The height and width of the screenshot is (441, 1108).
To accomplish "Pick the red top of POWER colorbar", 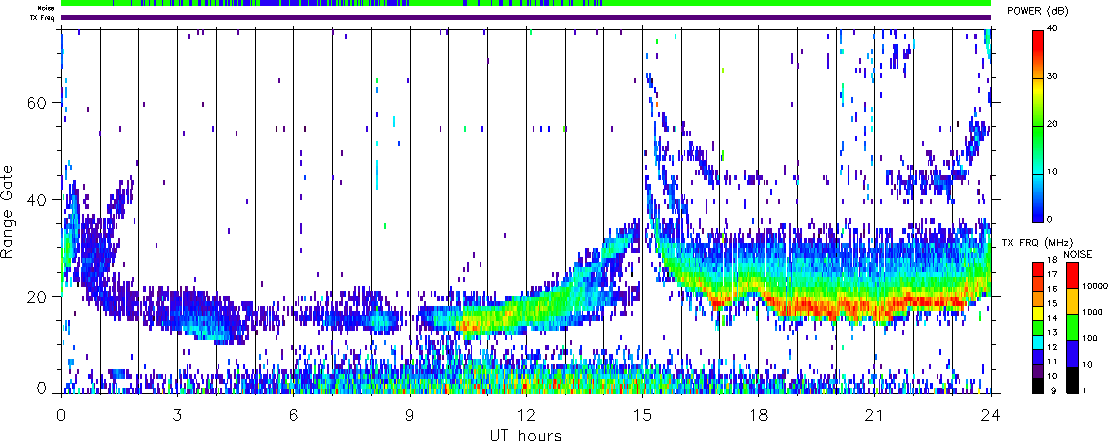I will 1039,42.
